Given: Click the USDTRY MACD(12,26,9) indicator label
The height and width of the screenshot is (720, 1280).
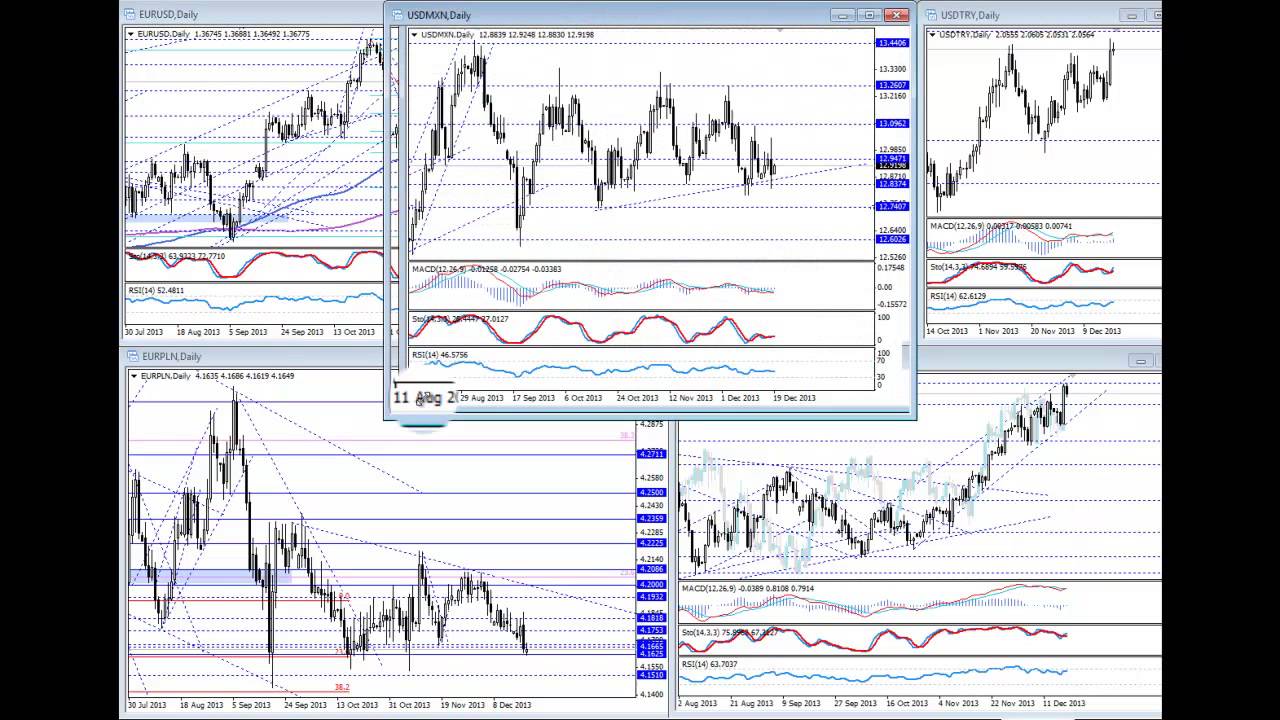Looking at the screenshot, I should coord(1001,226).
